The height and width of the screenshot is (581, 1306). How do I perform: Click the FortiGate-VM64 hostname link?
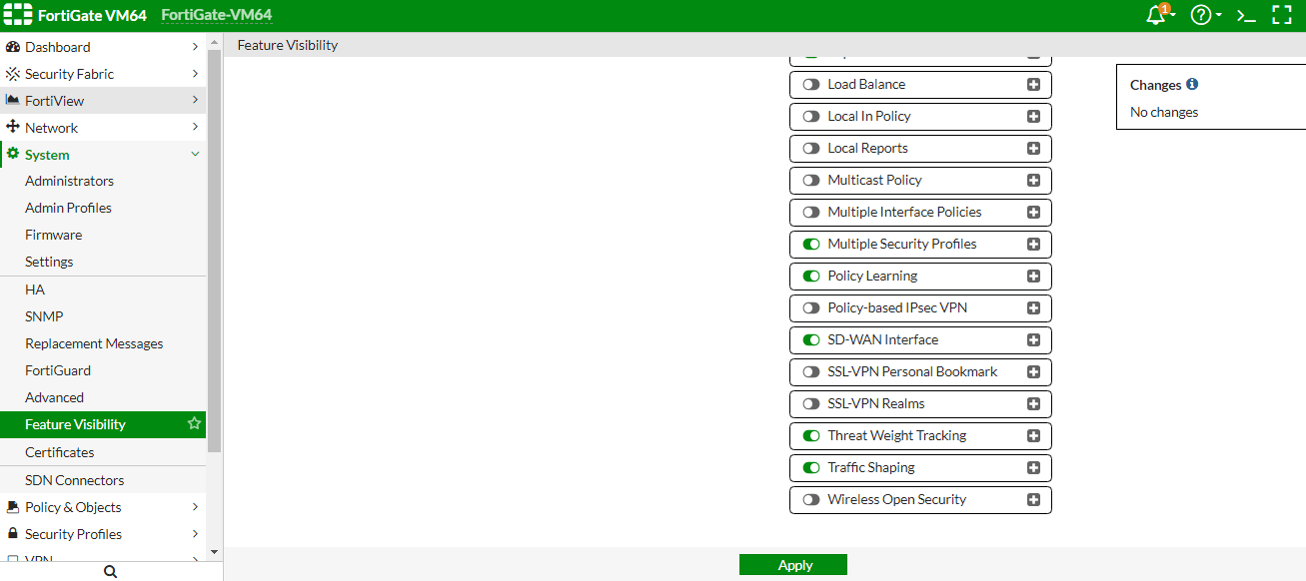[x=217, y=15]
